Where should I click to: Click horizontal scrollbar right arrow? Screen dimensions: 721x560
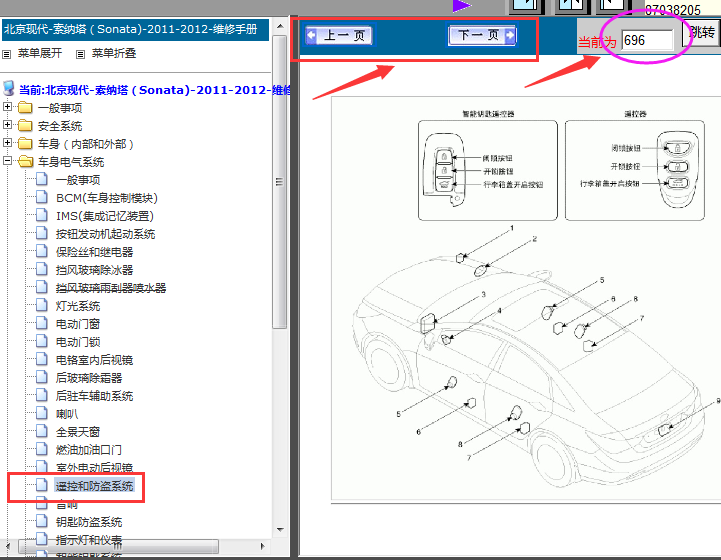pyautogui.click(x=263, y=546)
